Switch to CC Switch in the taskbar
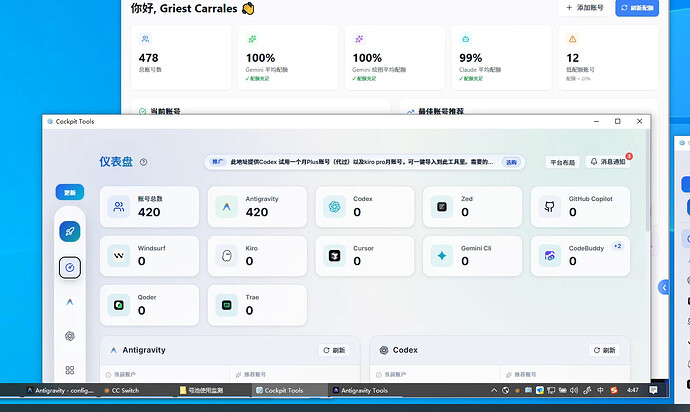The width and height of the screenshot is (690, 412). [x=121, y=390]
